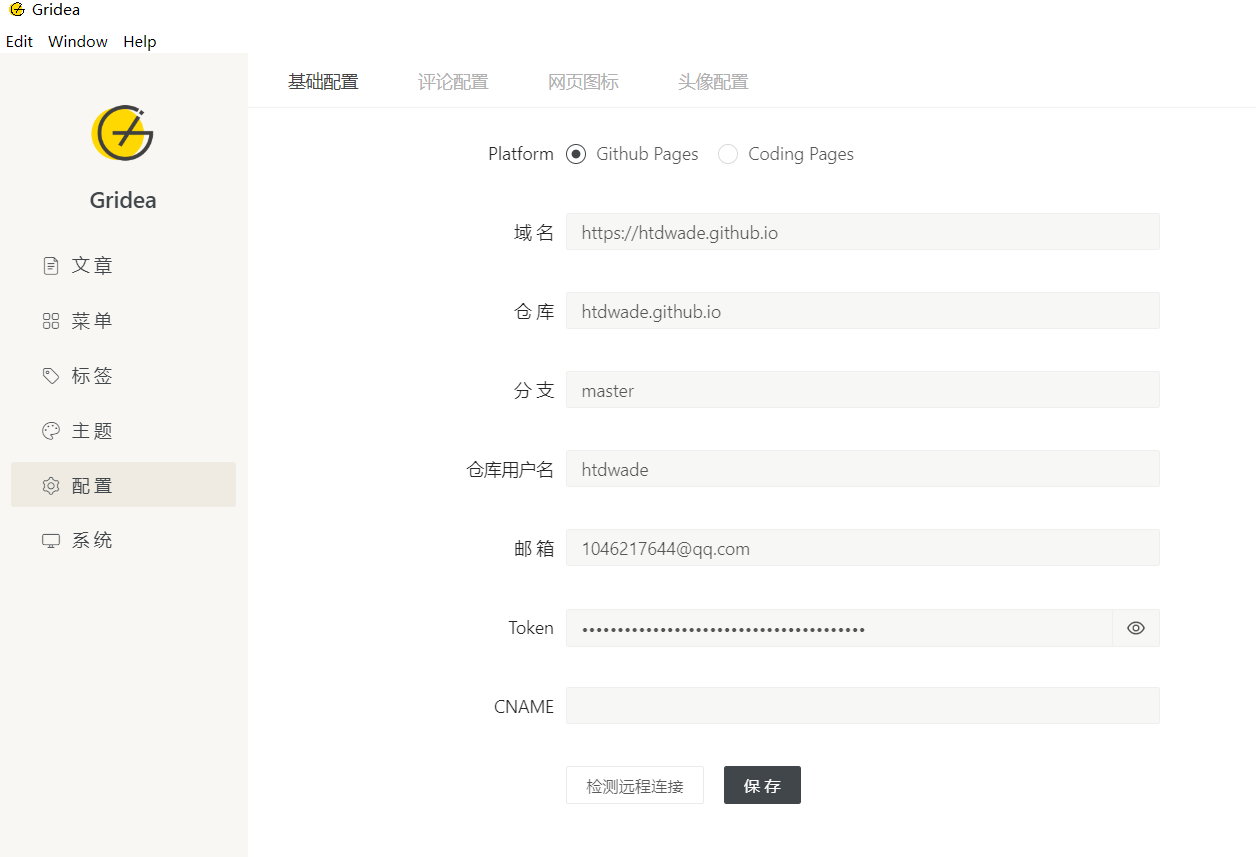Screen dimensions: 1256x857
Task: Click the 仓库 input field
Action: coord(863,311)
